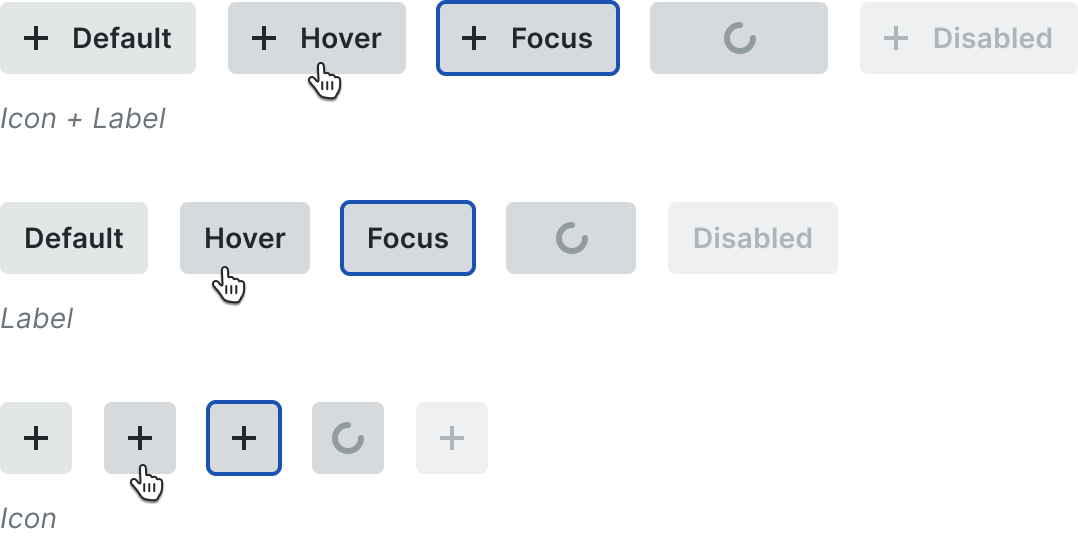Click the square icon-only loading spinner button
Screen dimensions: 1078x538
(348, 438)
